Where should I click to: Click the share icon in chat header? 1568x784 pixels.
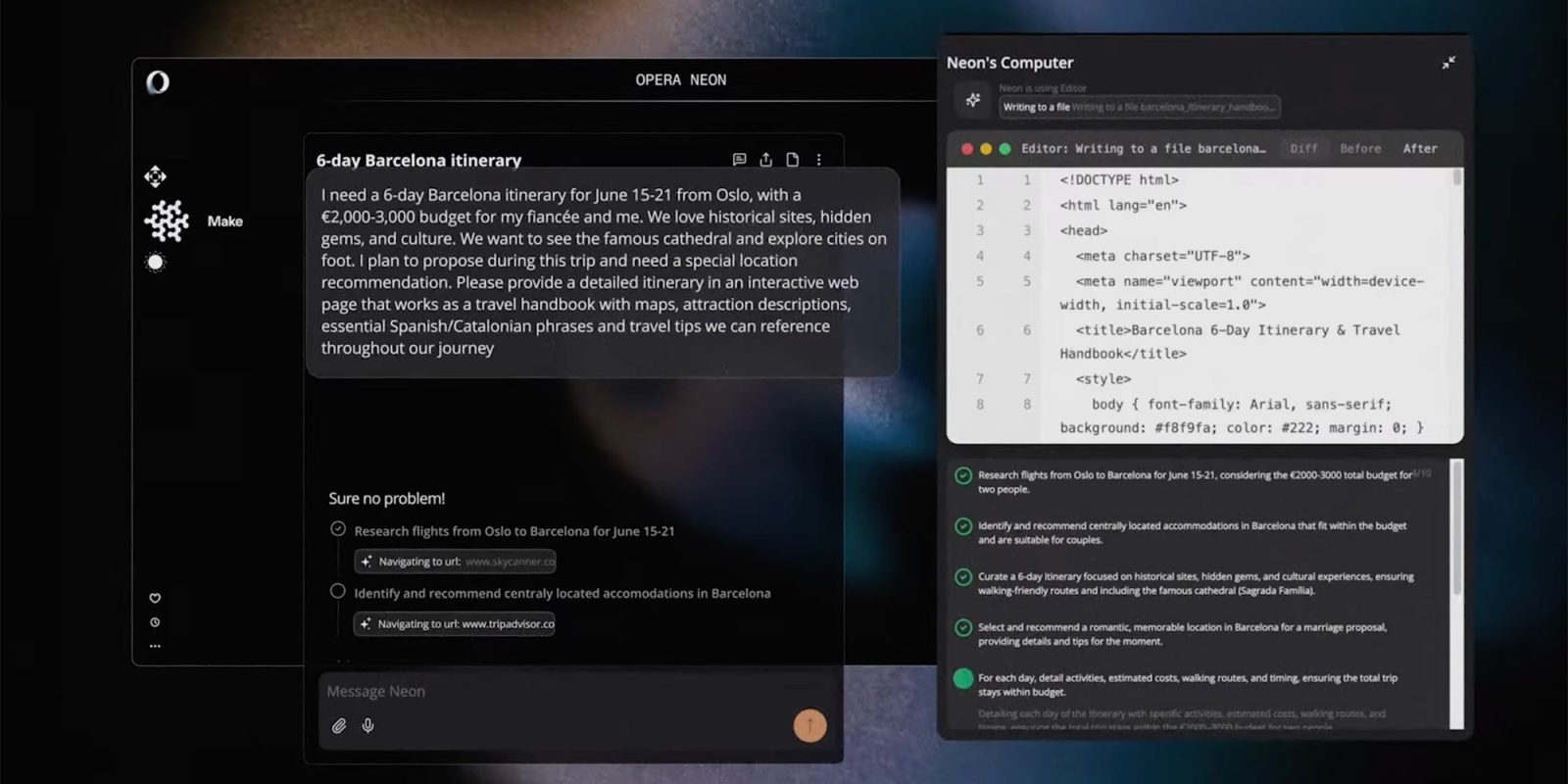point(765,160)
